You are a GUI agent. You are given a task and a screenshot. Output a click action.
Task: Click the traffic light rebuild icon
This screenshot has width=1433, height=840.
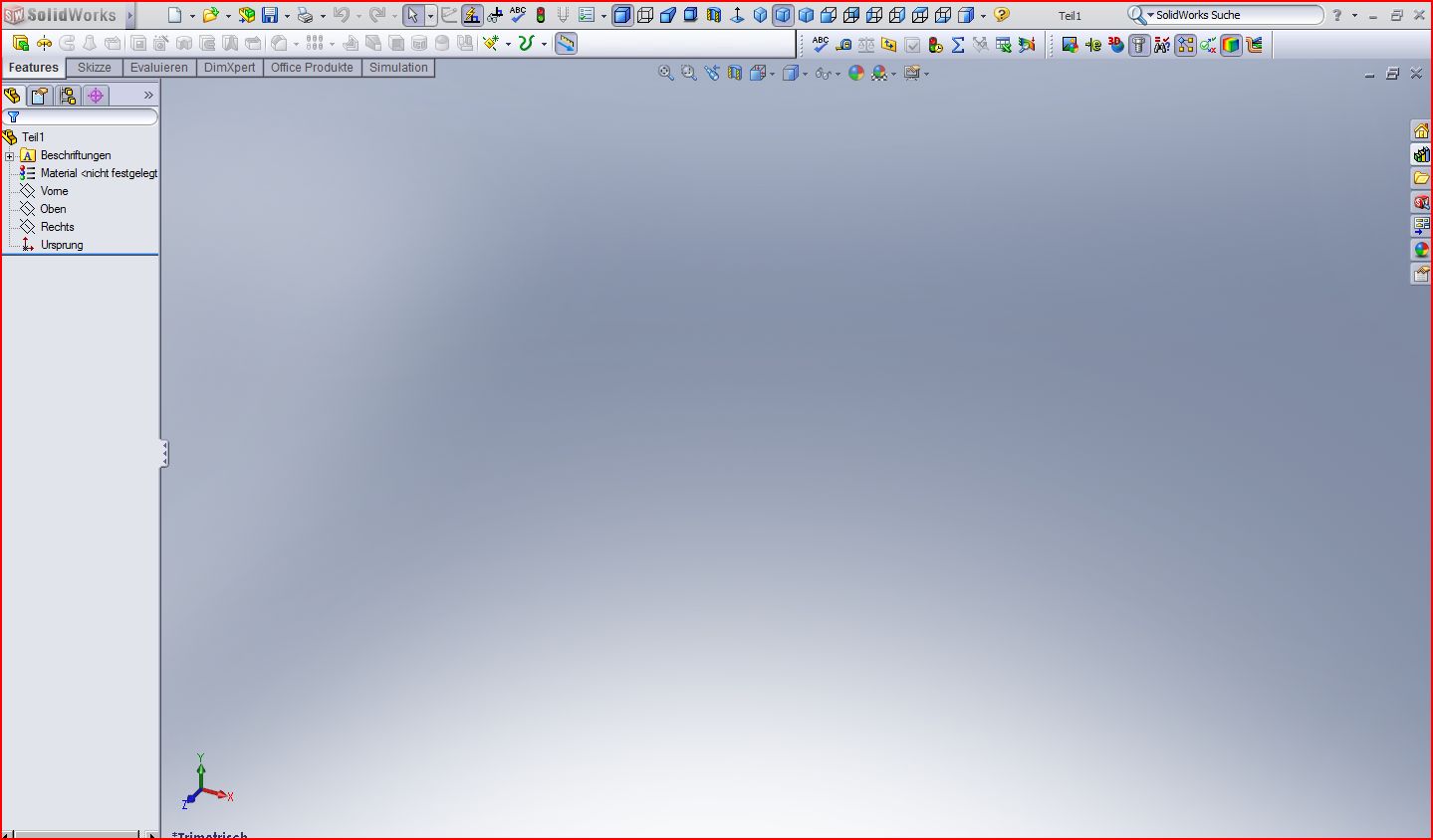click(541, 15)
